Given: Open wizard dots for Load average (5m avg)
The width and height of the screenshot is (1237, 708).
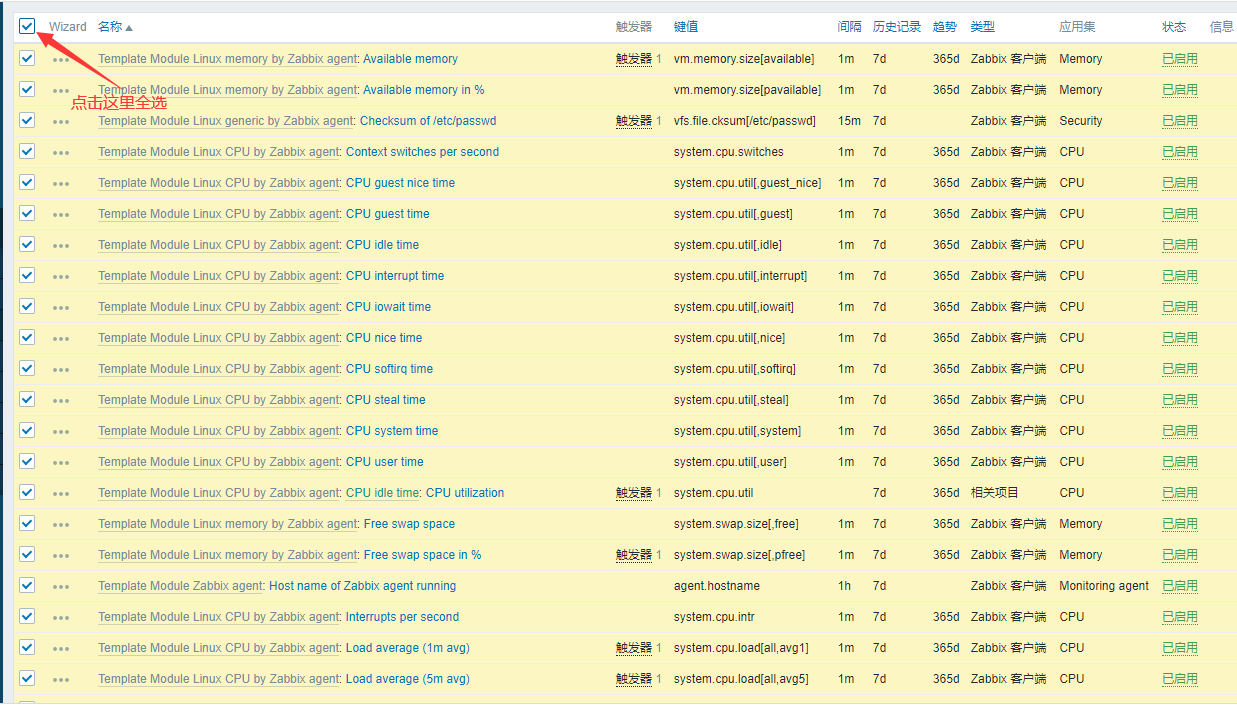Looking at the screenshot, I should click(x=61, y=679).
